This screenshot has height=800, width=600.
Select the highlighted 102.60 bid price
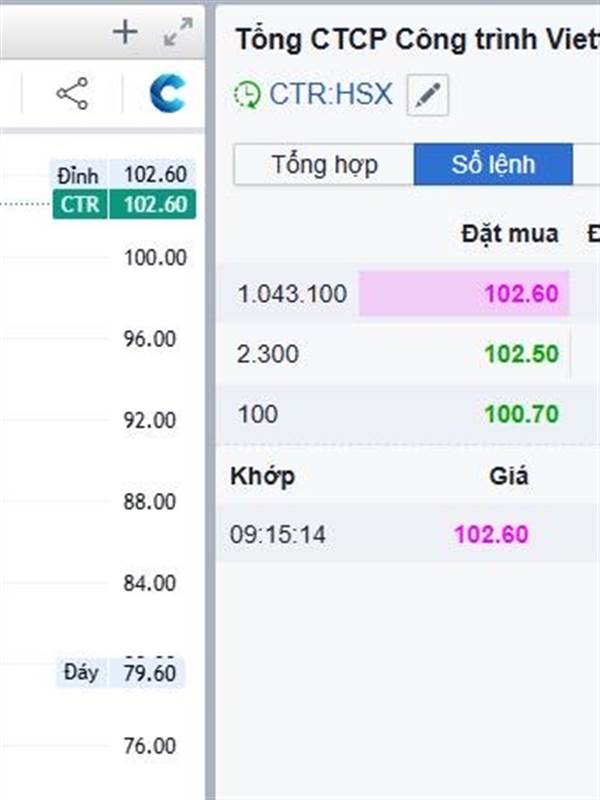521,294
